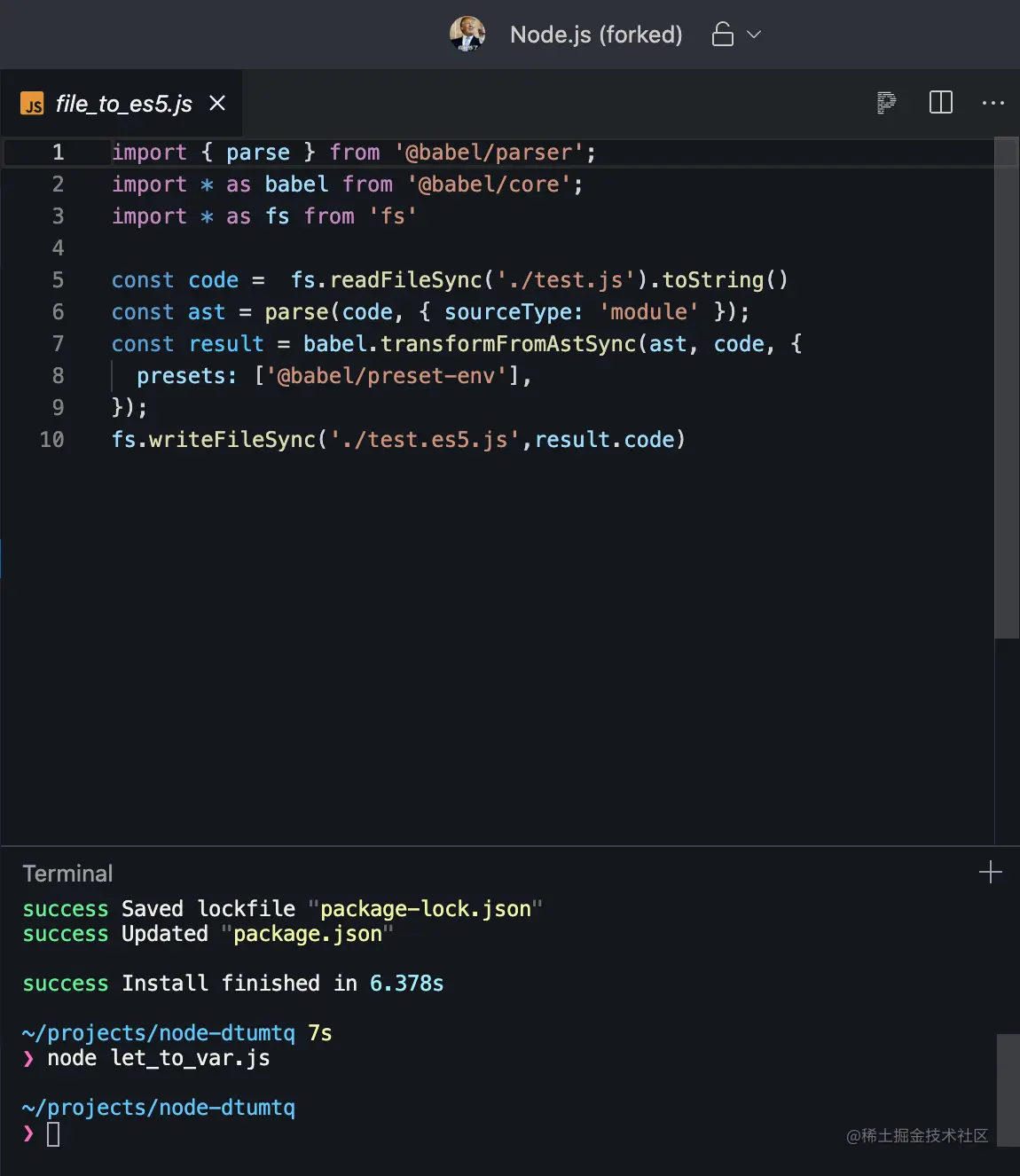Click the terminal scrollbar thumb

(1008, 1090)
